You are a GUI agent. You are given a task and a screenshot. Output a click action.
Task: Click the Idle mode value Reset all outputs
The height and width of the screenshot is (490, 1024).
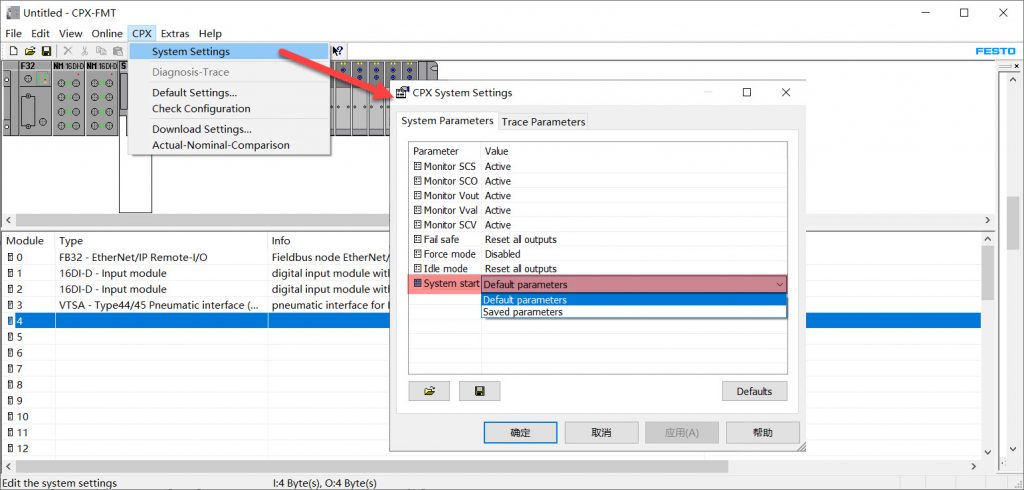[x=520, y=269]
